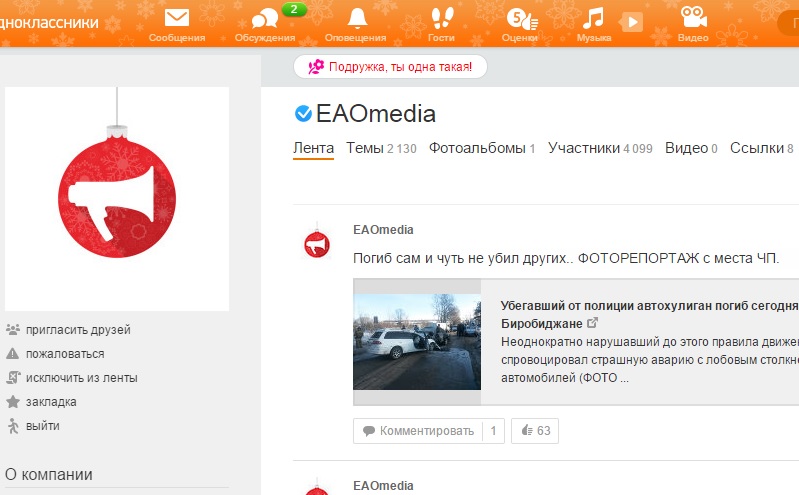Viewport: 799px width, 495px height.
Task: Click the Комментировать button
Action: [418, 431]
